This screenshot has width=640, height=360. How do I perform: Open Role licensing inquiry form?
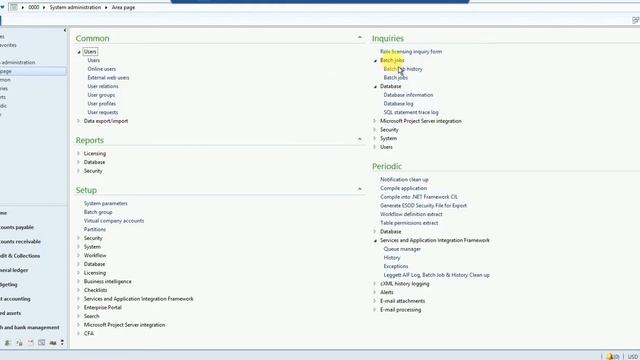411,52
